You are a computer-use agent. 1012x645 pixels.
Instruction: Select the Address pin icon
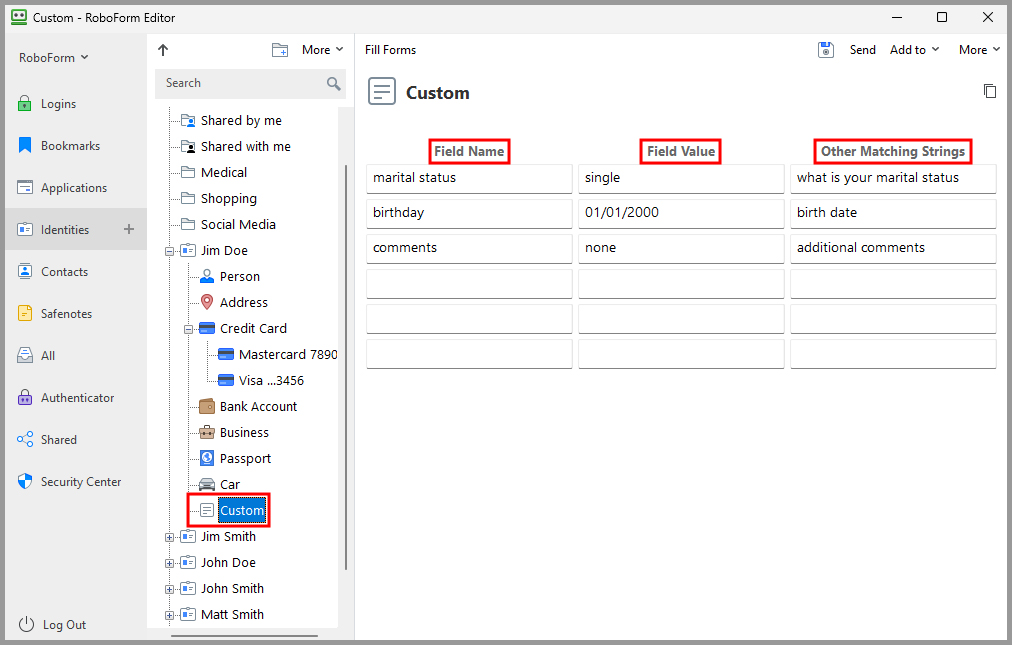(x=207, y=302)
